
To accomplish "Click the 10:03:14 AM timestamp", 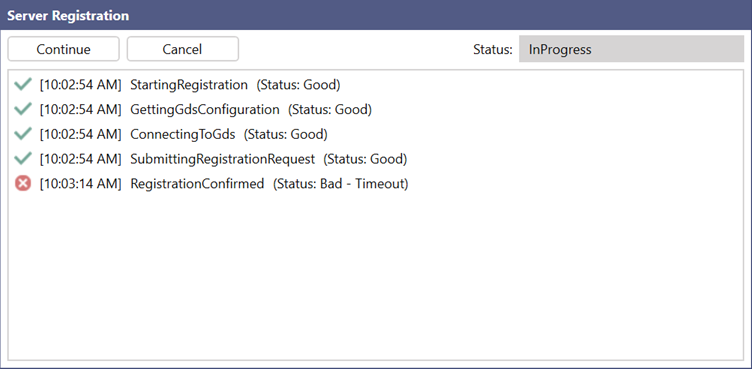I will pos(81,183).
